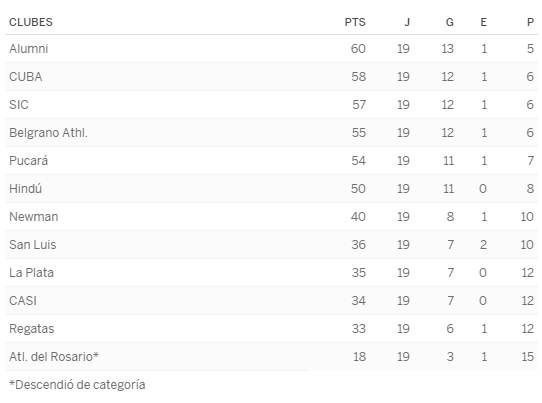
Task: Click the SIC club name
Action: [19, 105]
